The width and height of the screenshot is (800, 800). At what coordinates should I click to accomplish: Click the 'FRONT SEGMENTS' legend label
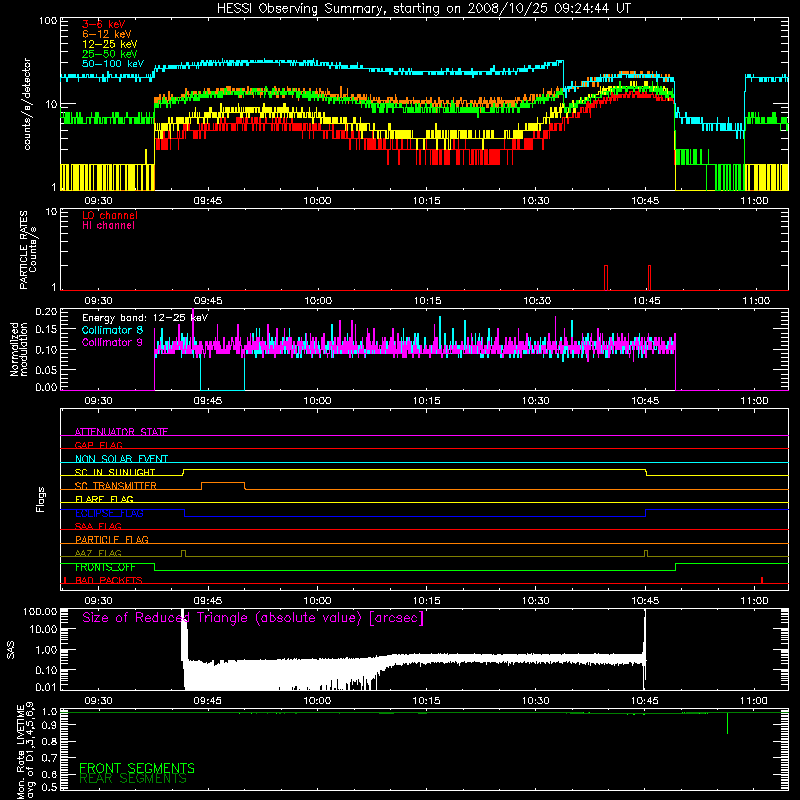point(137,768)
